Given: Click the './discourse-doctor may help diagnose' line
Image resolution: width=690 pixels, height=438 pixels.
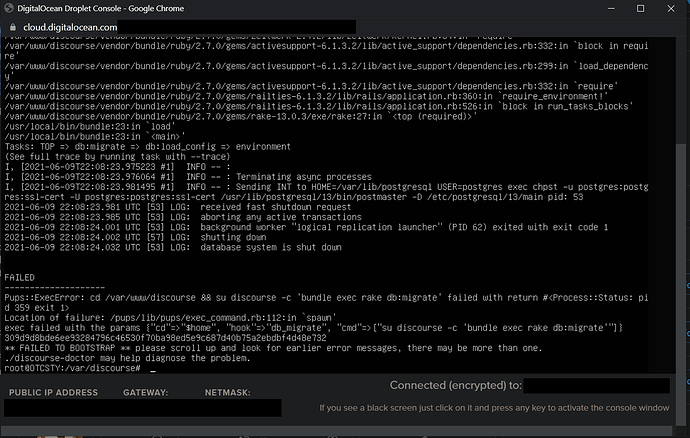Looking at the screenshot, I should 127,358.
